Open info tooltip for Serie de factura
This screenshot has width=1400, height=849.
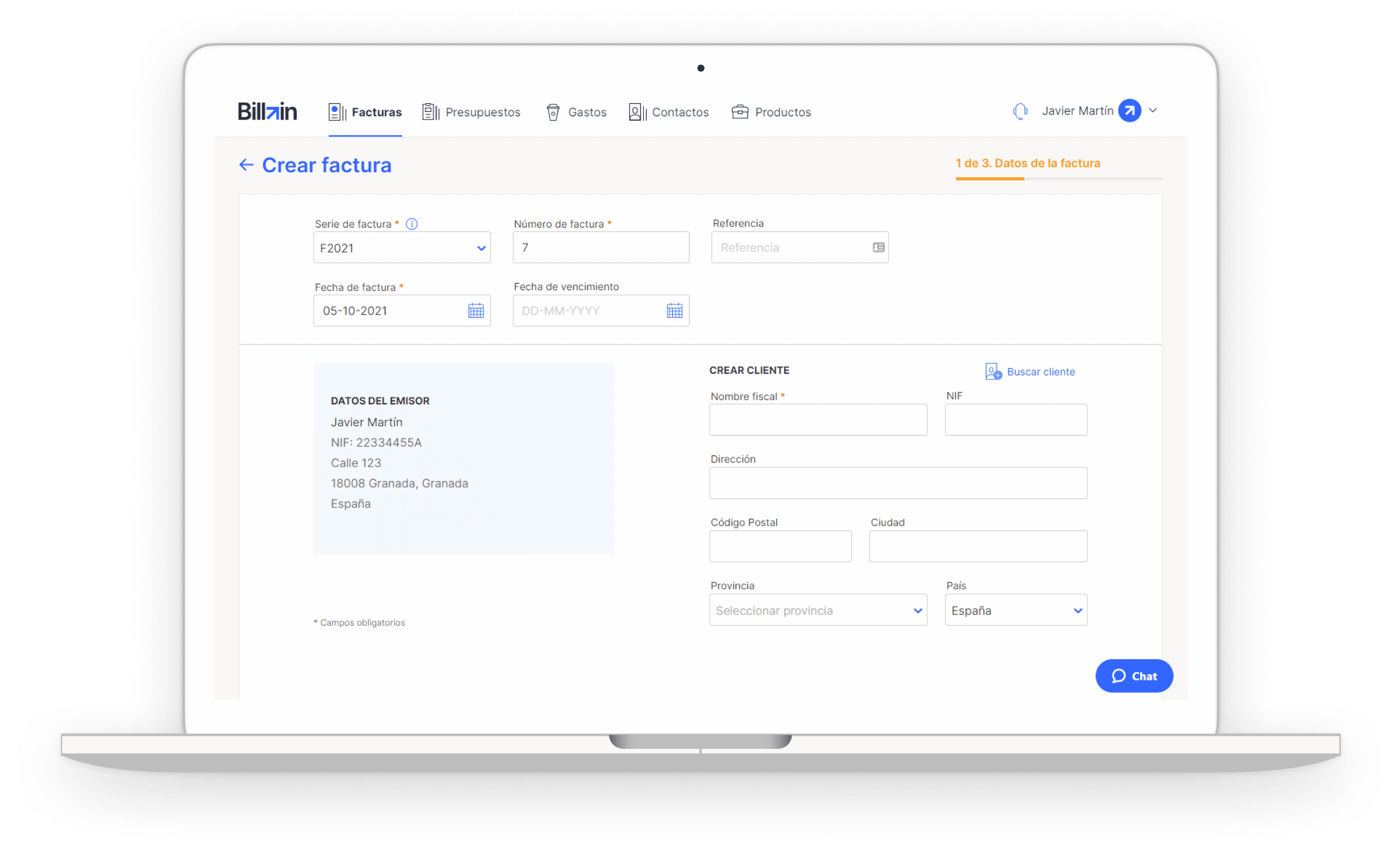click(412, 224)
